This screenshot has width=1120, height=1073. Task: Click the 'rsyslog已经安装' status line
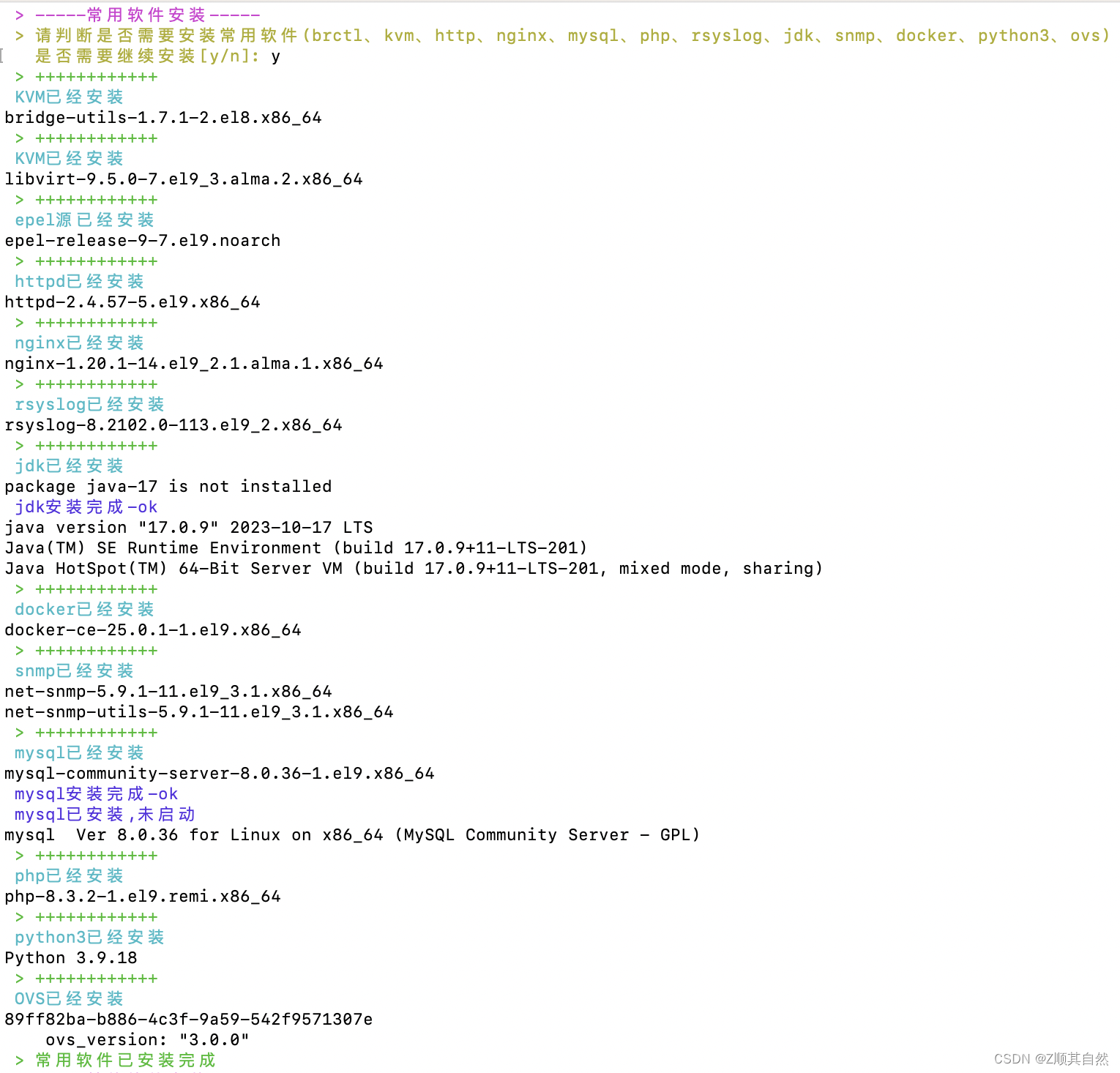pos(89,405)
